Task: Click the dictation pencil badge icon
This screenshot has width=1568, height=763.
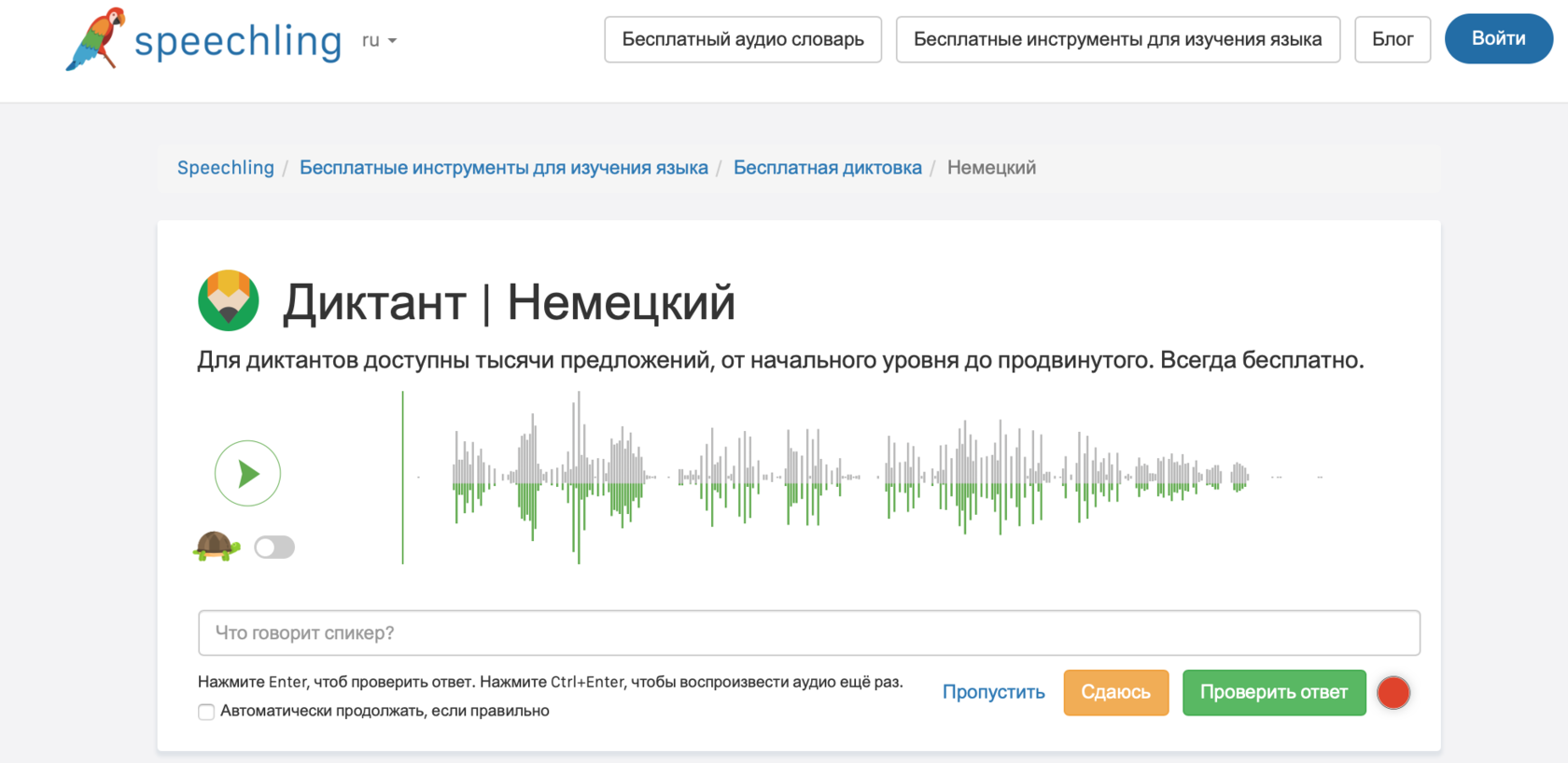Action: point(229,301)
